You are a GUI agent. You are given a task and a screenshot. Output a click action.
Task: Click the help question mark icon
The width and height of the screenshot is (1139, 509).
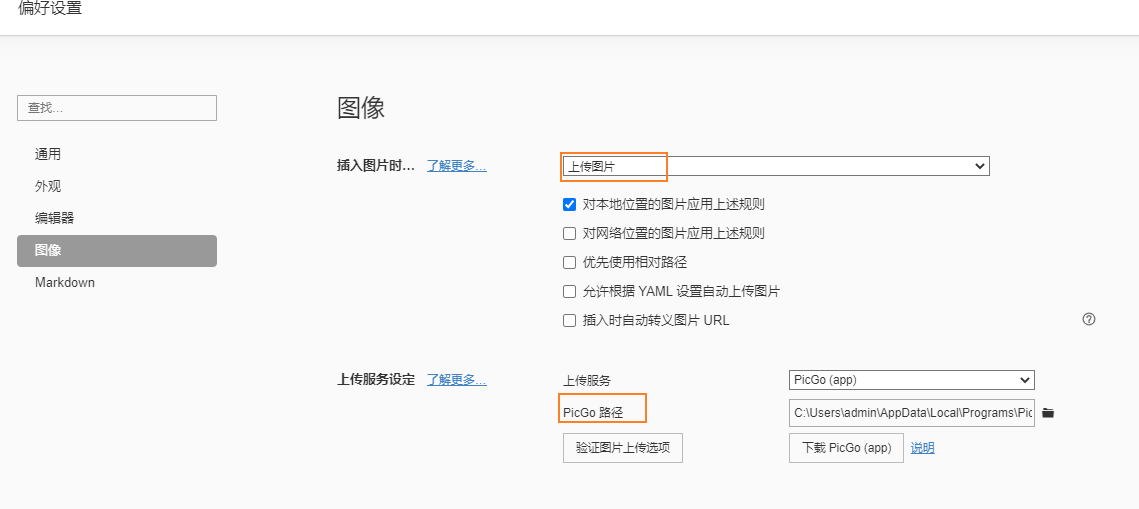1088,319
